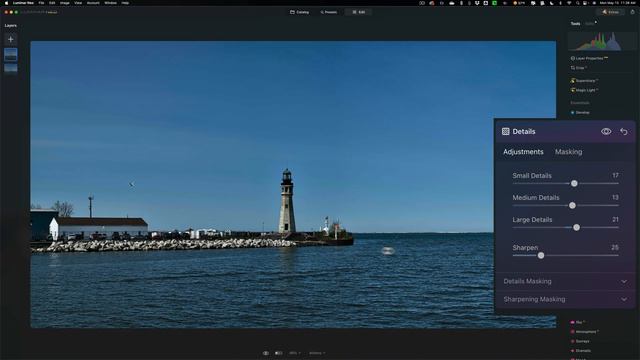
Task: Click the Wi-Fi icon in menu bar
Action: tap(569, 3)
